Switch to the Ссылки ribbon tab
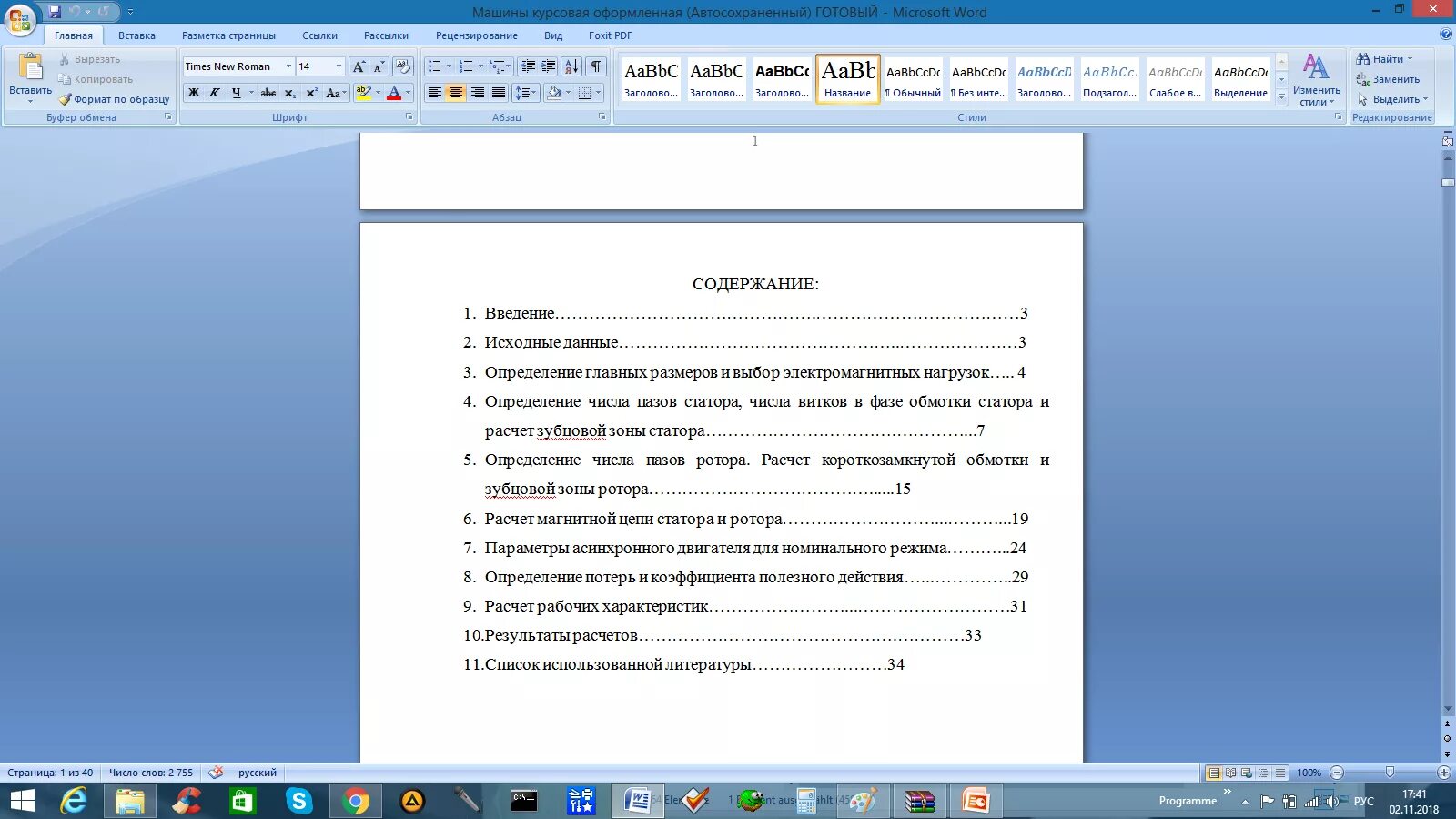Viewport: 1456px width, 819px height. coord(319,35)
